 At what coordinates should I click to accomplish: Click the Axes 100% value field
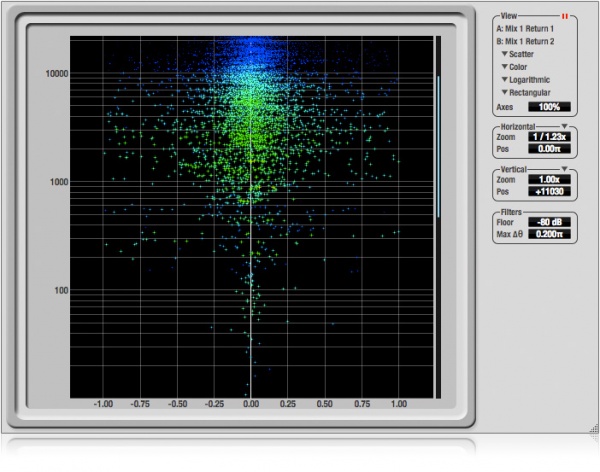pos(548,106)
